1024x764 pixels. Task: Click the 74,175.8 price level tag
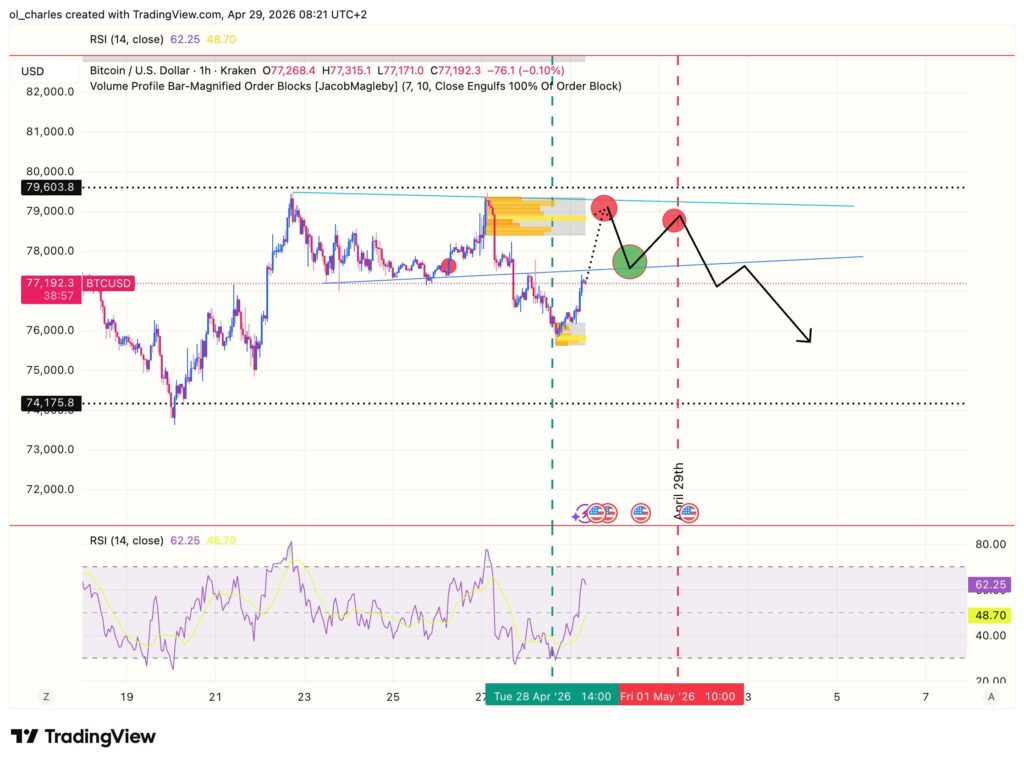50,403
